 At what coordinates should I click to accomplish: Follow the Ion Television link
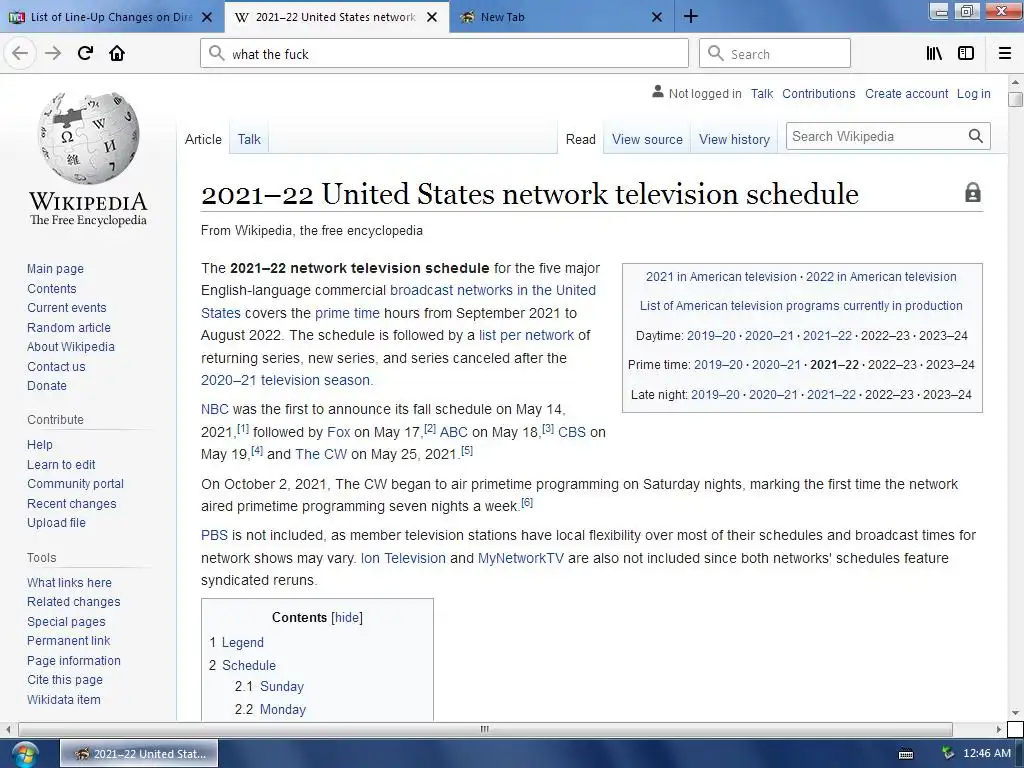pos(403,558)
